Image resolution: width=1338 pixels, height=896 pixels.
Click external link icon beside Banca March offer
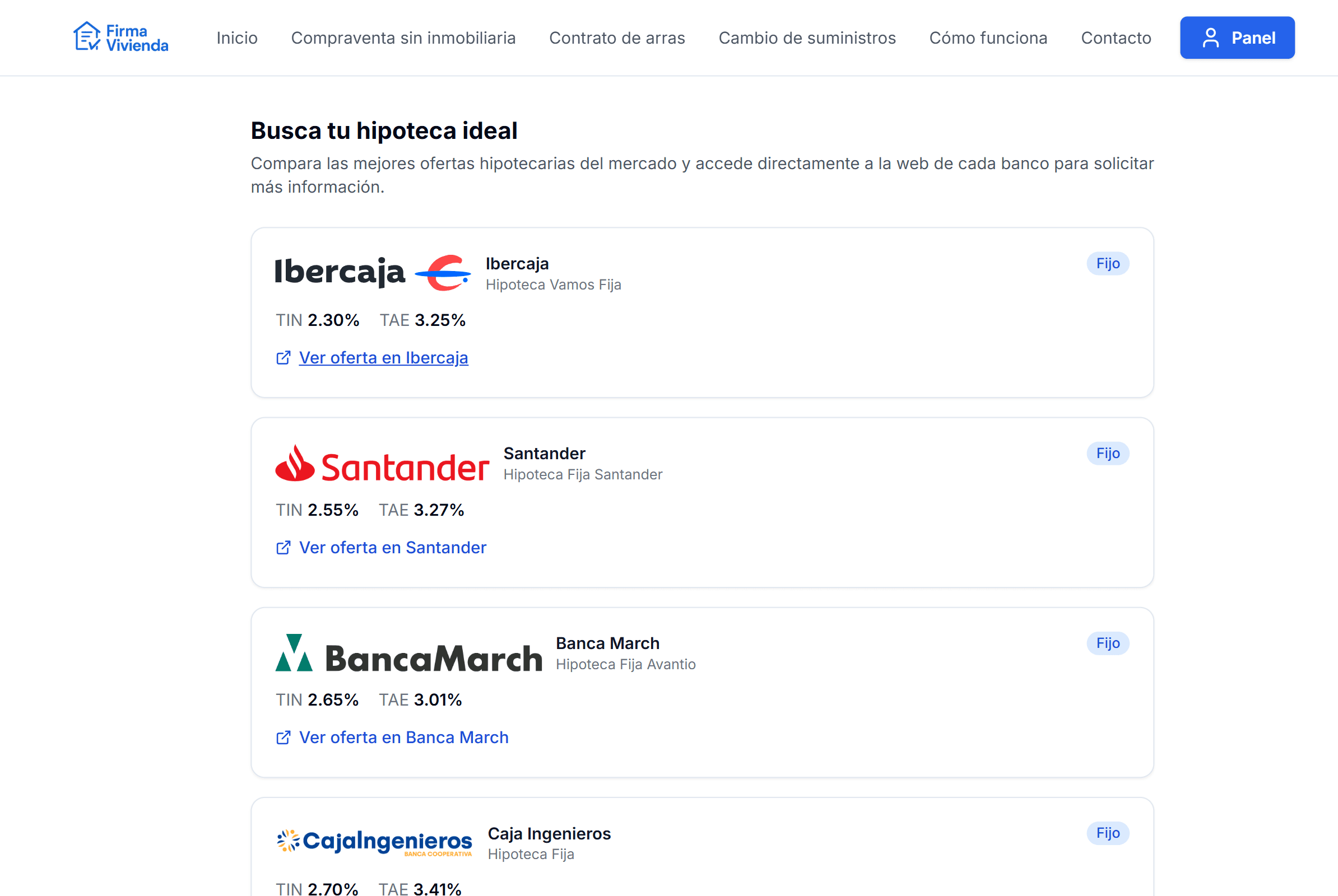(284, 738)
